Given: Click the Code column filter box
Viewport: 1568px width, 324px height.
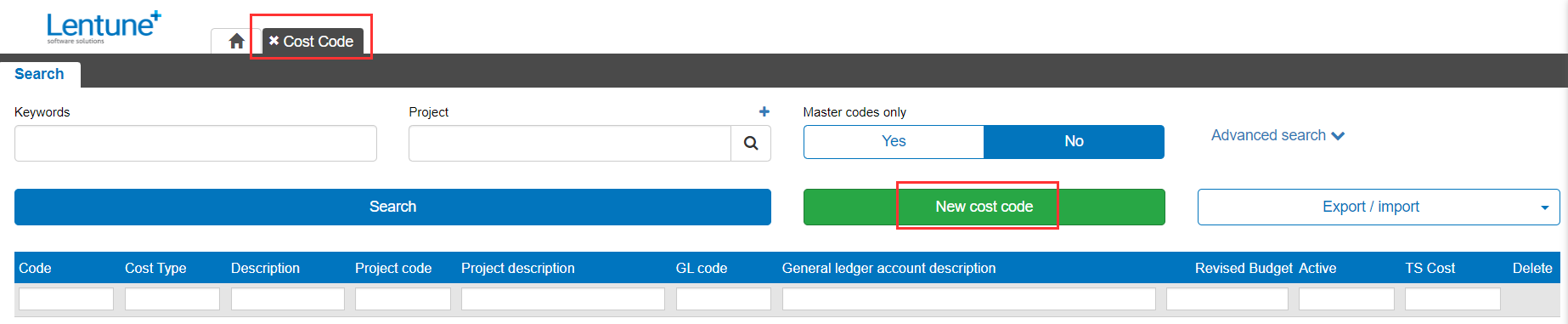Looking at the screenshot, I should (66, 298).
